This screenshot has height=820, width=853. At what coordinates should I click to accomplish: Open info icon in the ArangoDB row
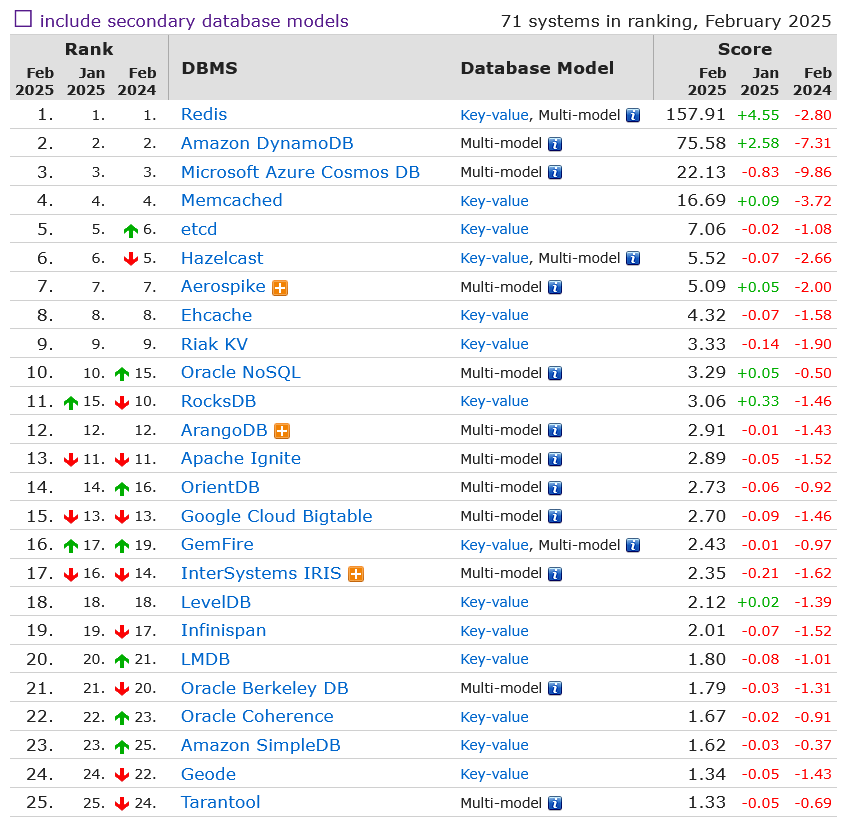tap(555, 430)
